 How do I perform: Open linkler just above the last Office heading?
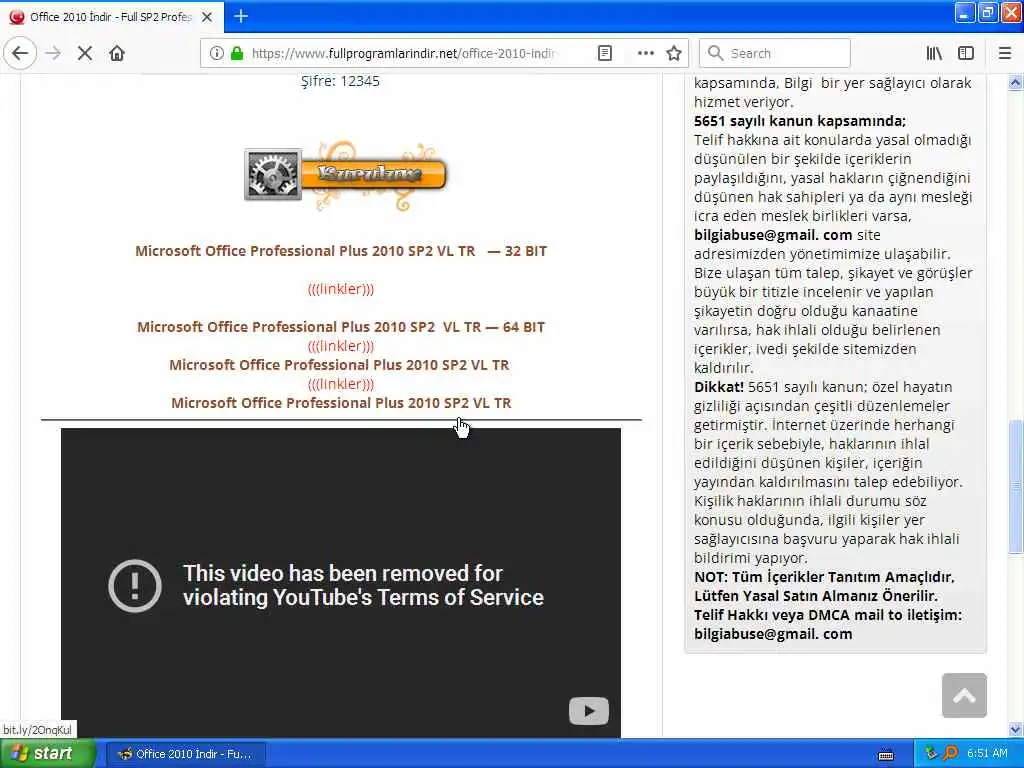341,383
